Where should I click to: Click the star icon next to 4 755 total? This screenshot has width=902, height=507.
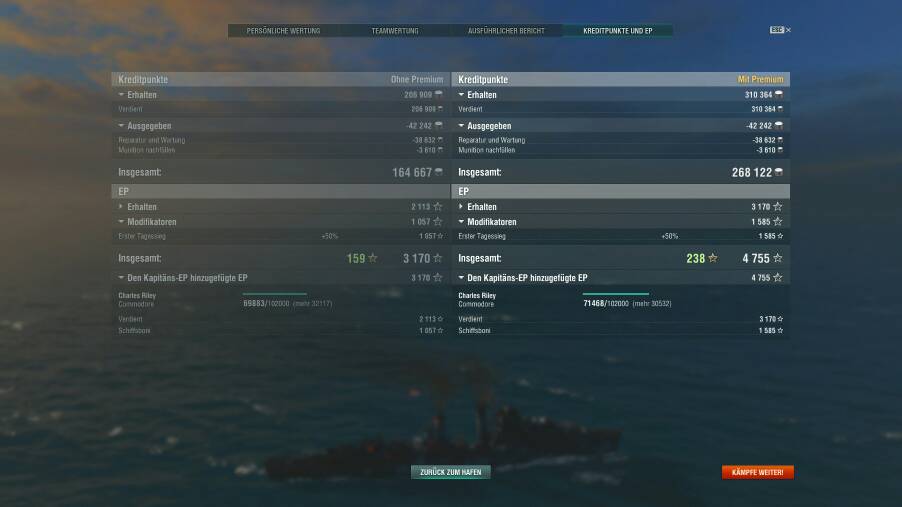[x=778, y=258]
